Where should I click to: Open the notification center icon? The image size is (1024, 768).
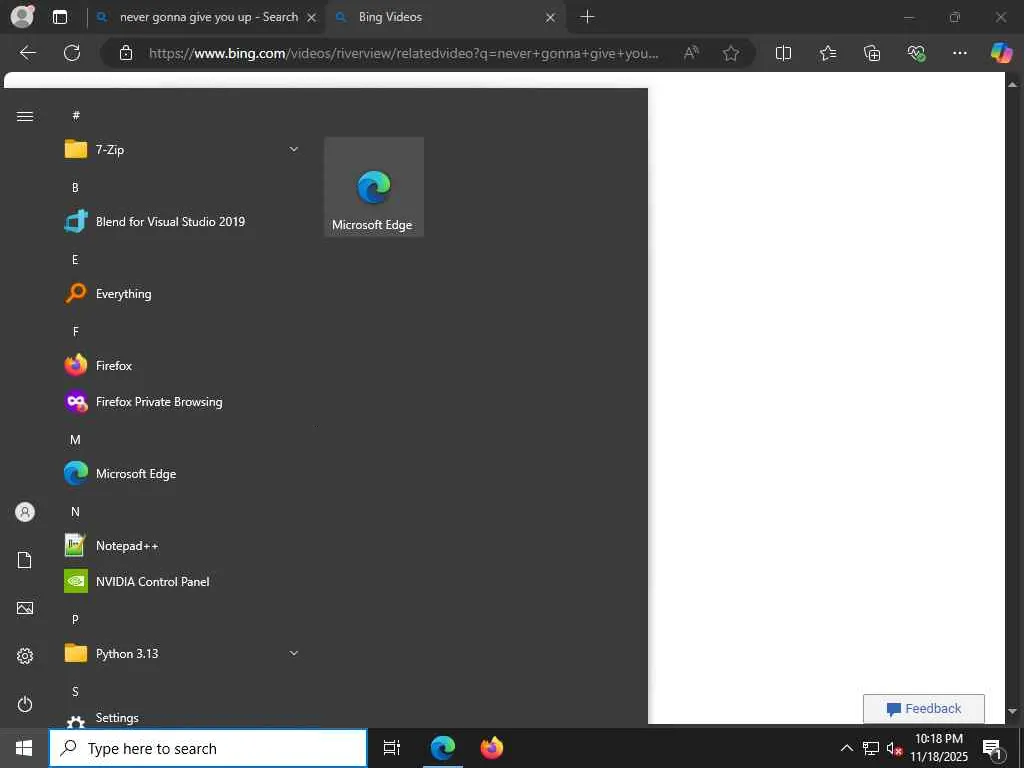(992, 748)
